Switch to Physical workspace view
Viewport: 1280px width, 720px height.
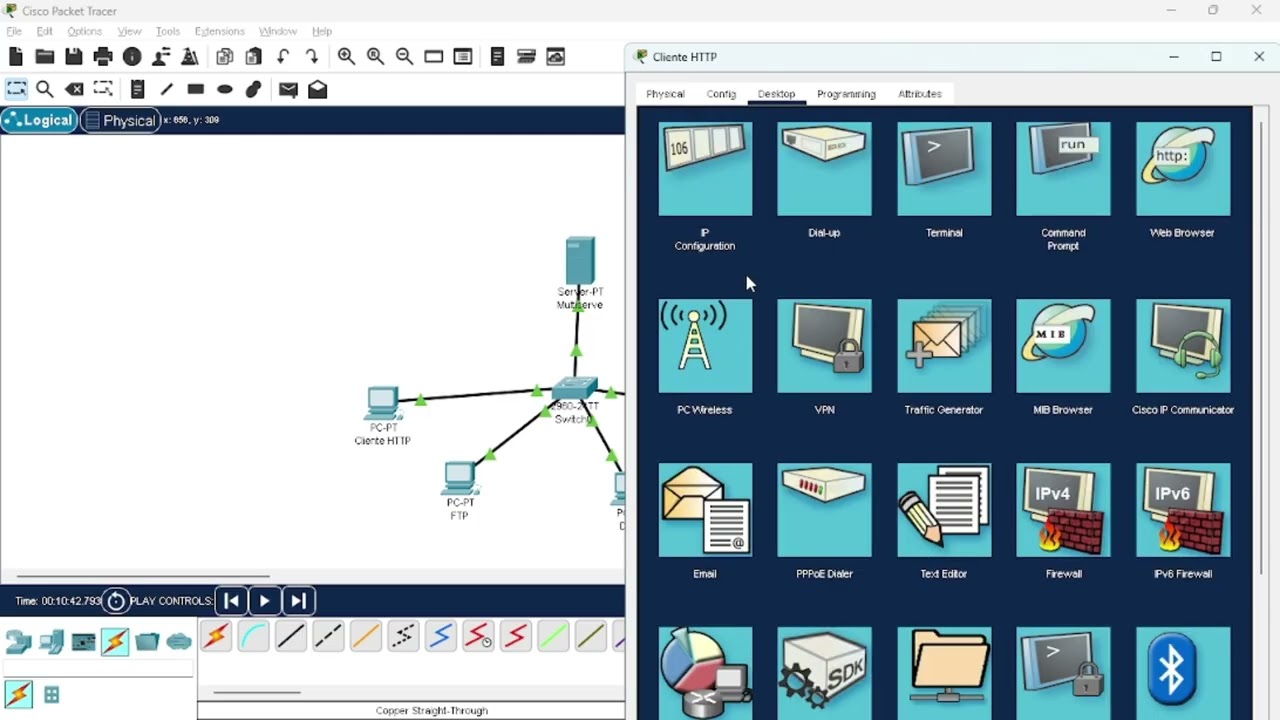121,120
